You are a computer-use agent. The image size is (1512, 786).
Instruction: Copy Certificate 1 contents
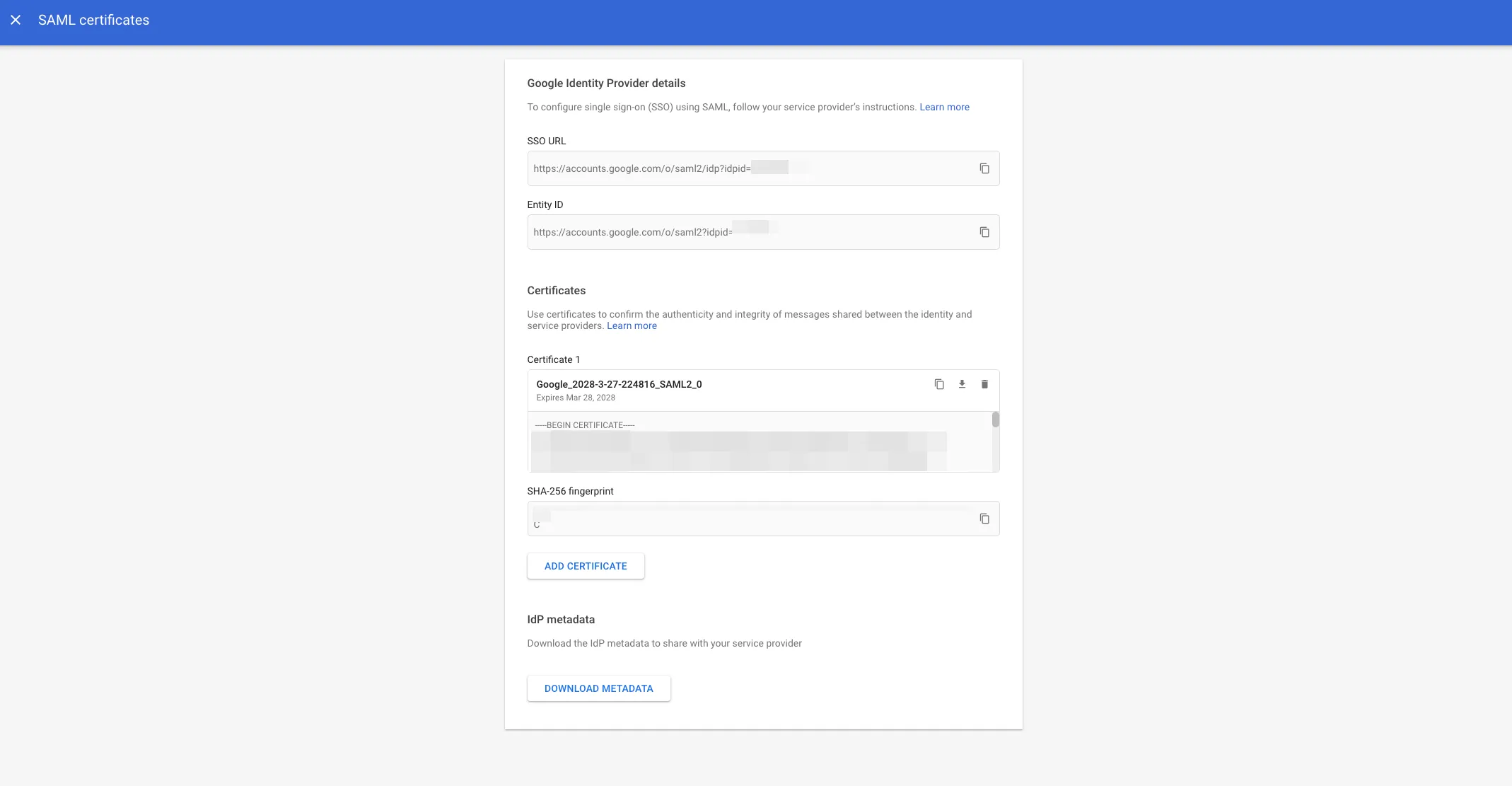938,384
